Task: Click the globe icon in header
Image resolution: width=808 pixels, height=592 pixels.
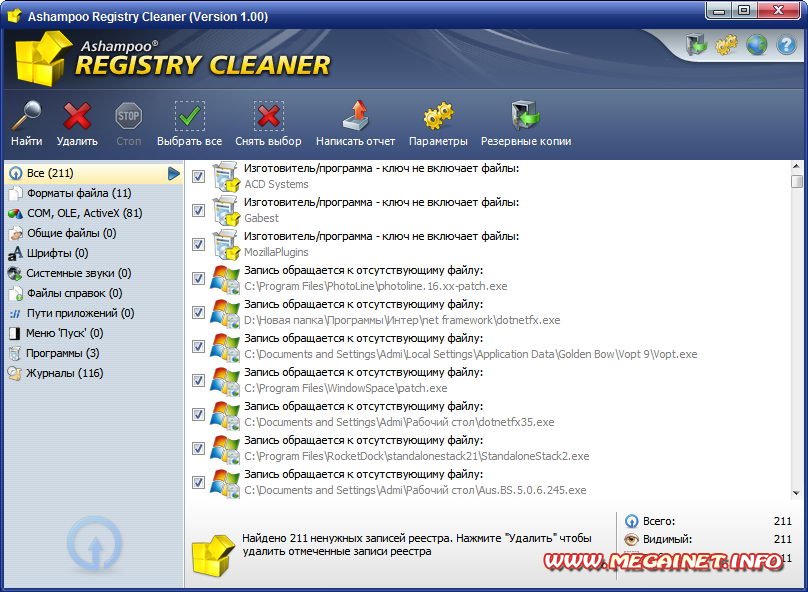Action: (x=756, y=45)
